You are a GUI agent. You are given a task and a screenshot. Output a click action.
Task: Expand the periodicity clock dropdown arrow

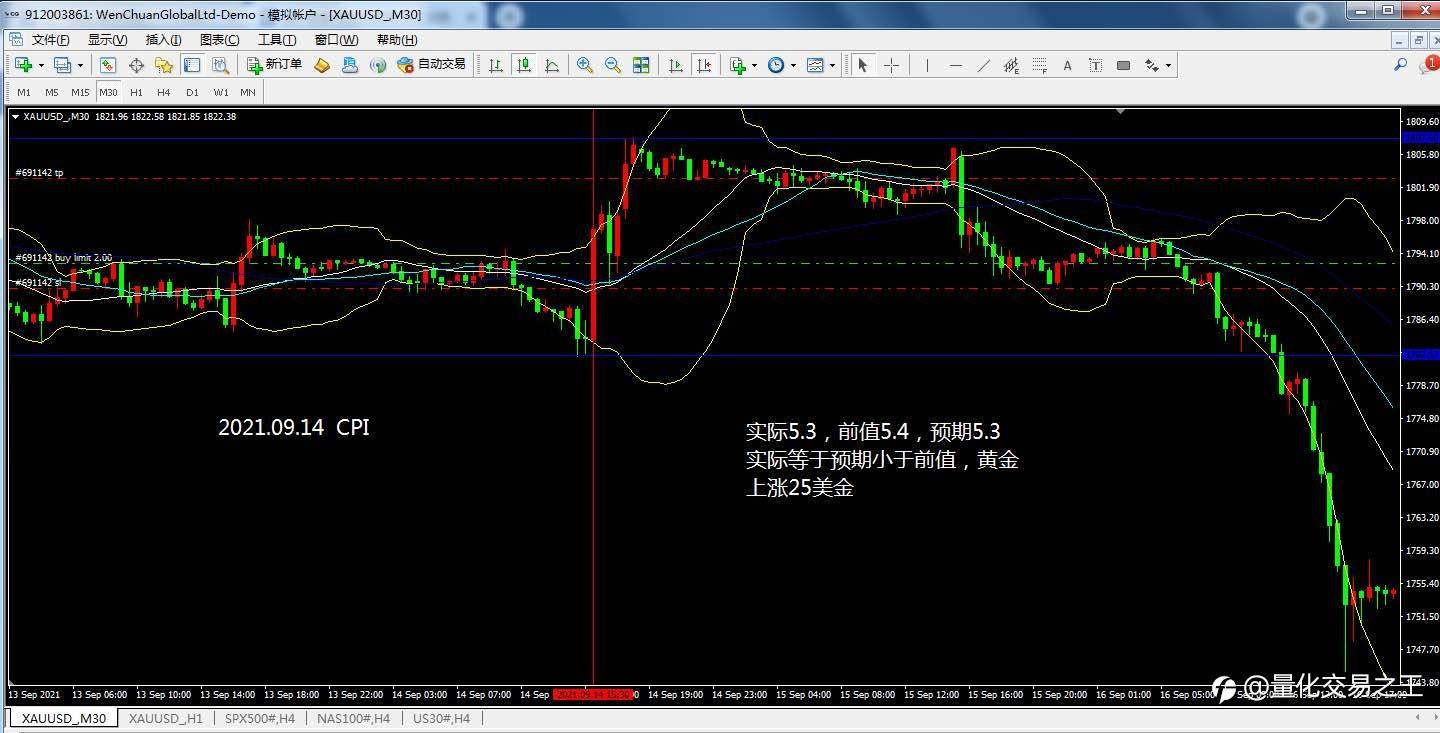click(x=793, y=66)
